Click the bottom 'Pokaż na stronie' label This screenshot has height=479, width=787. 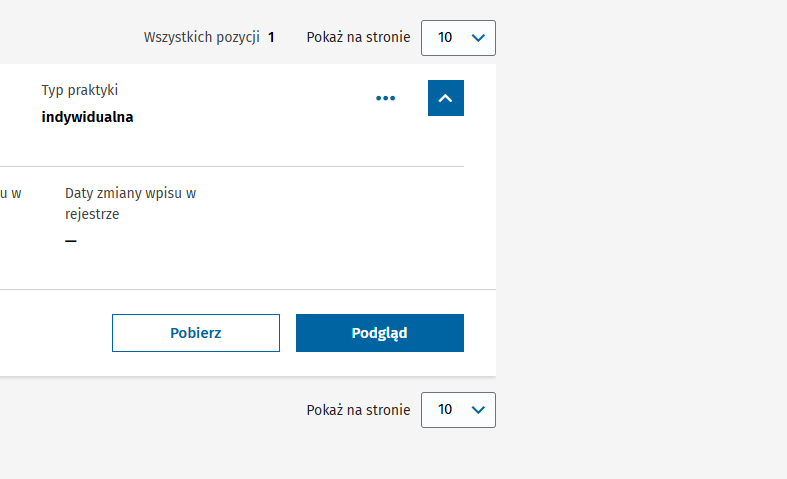point(358,410)
